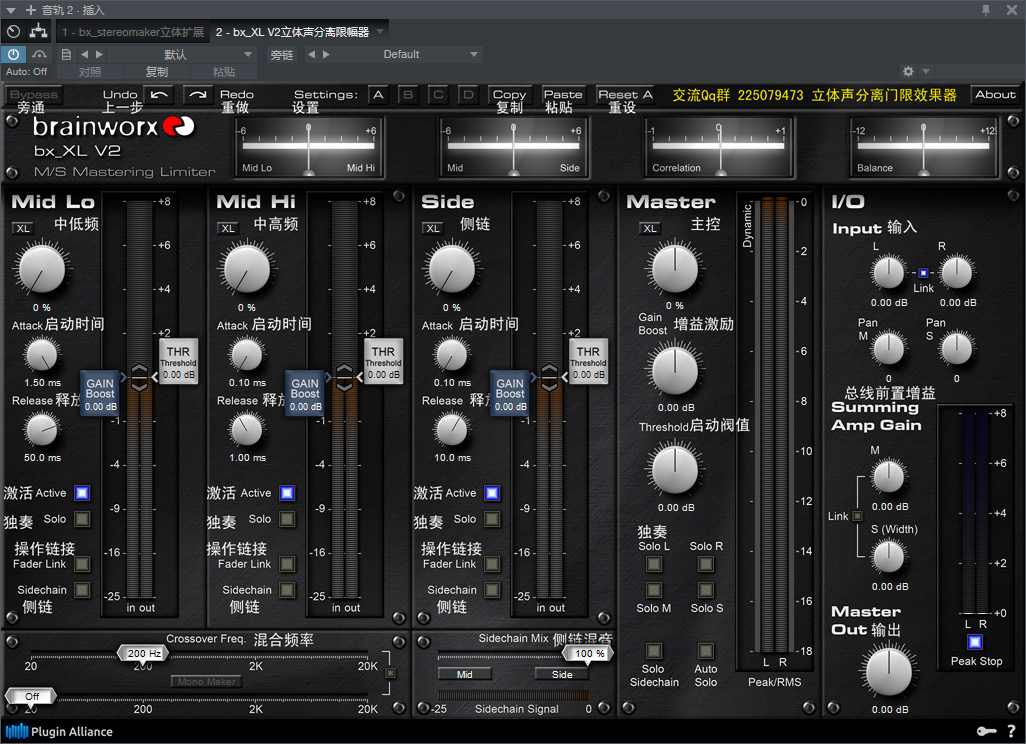Open the About button
Screen dimensions: 1026x744
pyautogui.click(x=995, y=95)
